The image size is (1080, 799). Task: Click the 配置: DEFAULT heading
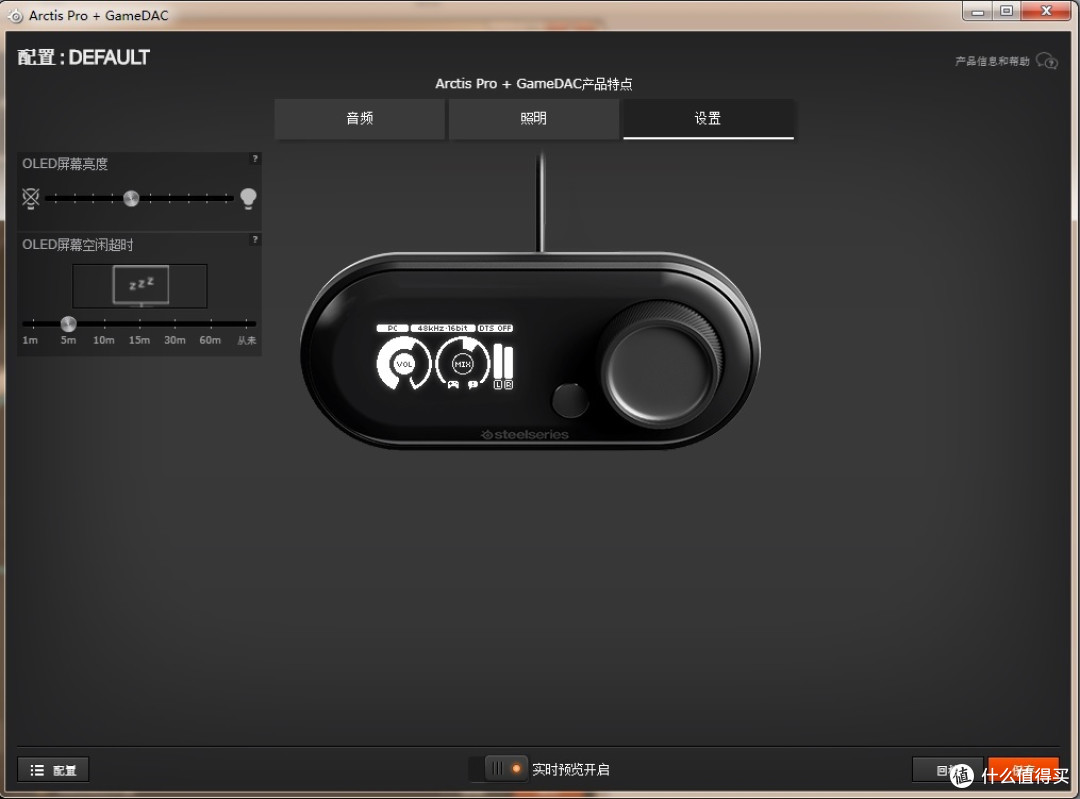coord(83,57)
